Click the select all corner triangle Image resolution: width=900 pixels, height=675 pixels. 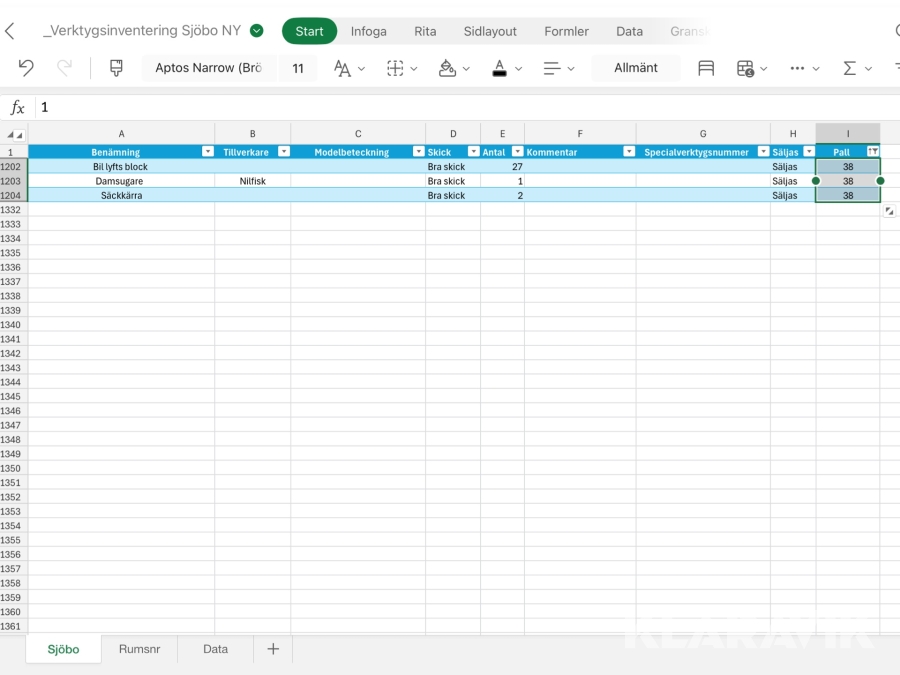point(14,134)
